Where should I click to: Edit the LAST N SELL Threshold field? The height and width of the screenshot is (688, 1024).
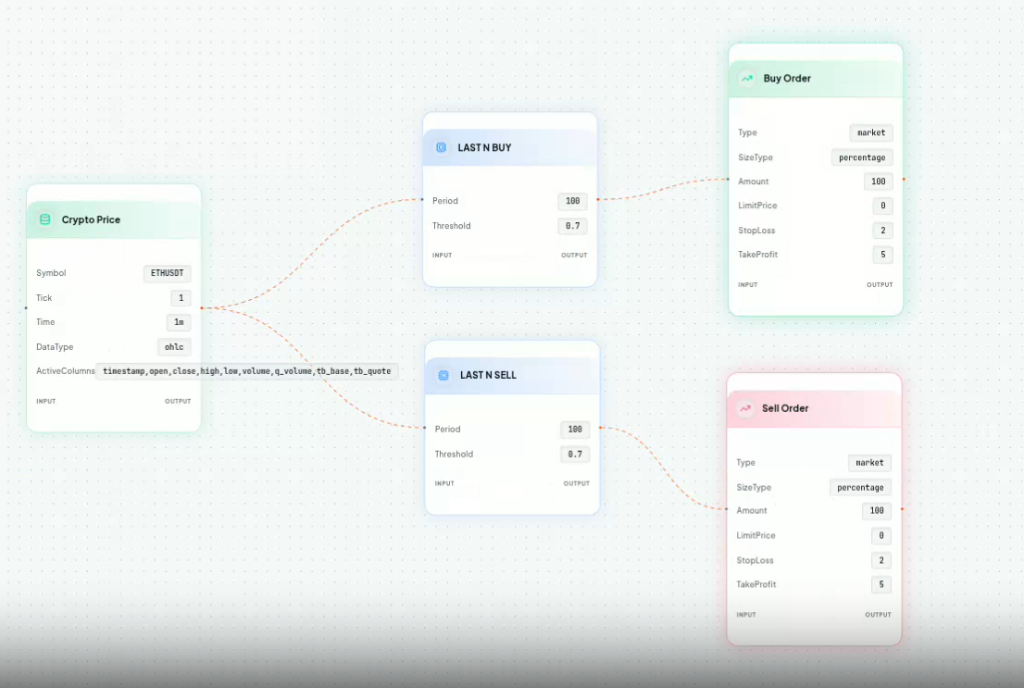575,454
